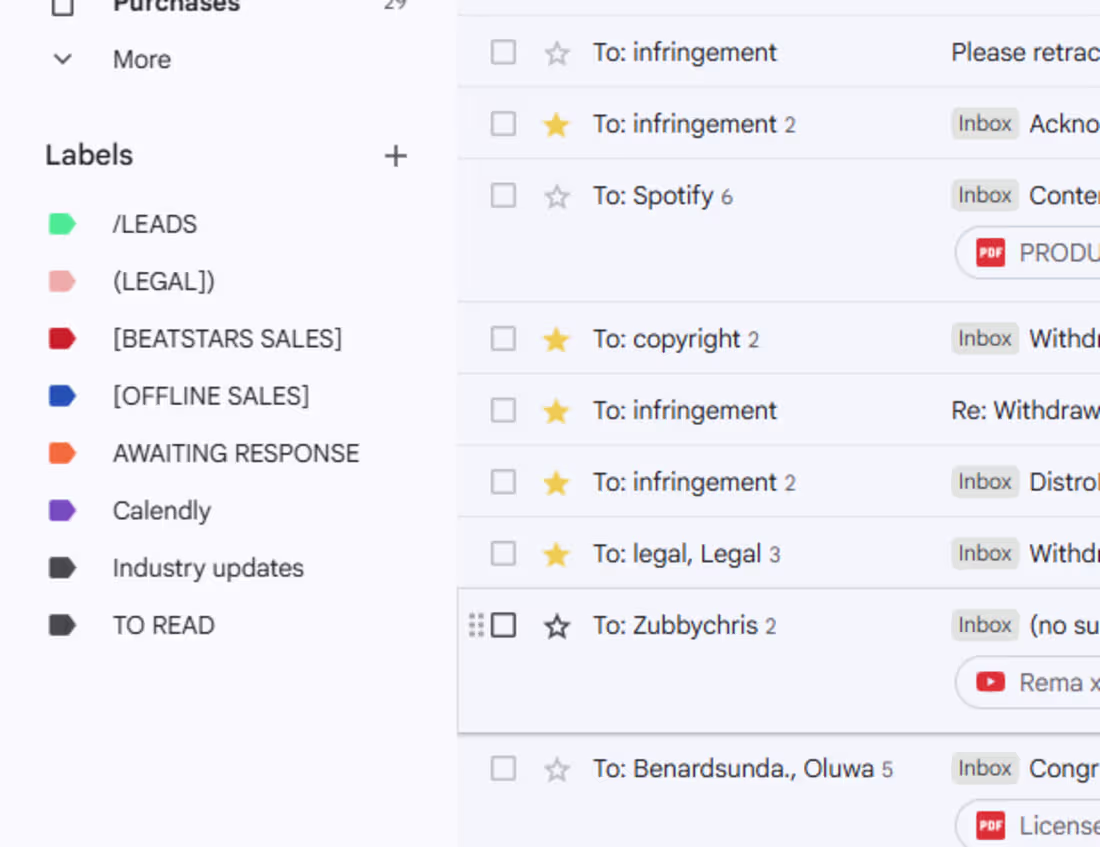Click the blue [OFFLINE SALES] tag icon

point(62,396)
